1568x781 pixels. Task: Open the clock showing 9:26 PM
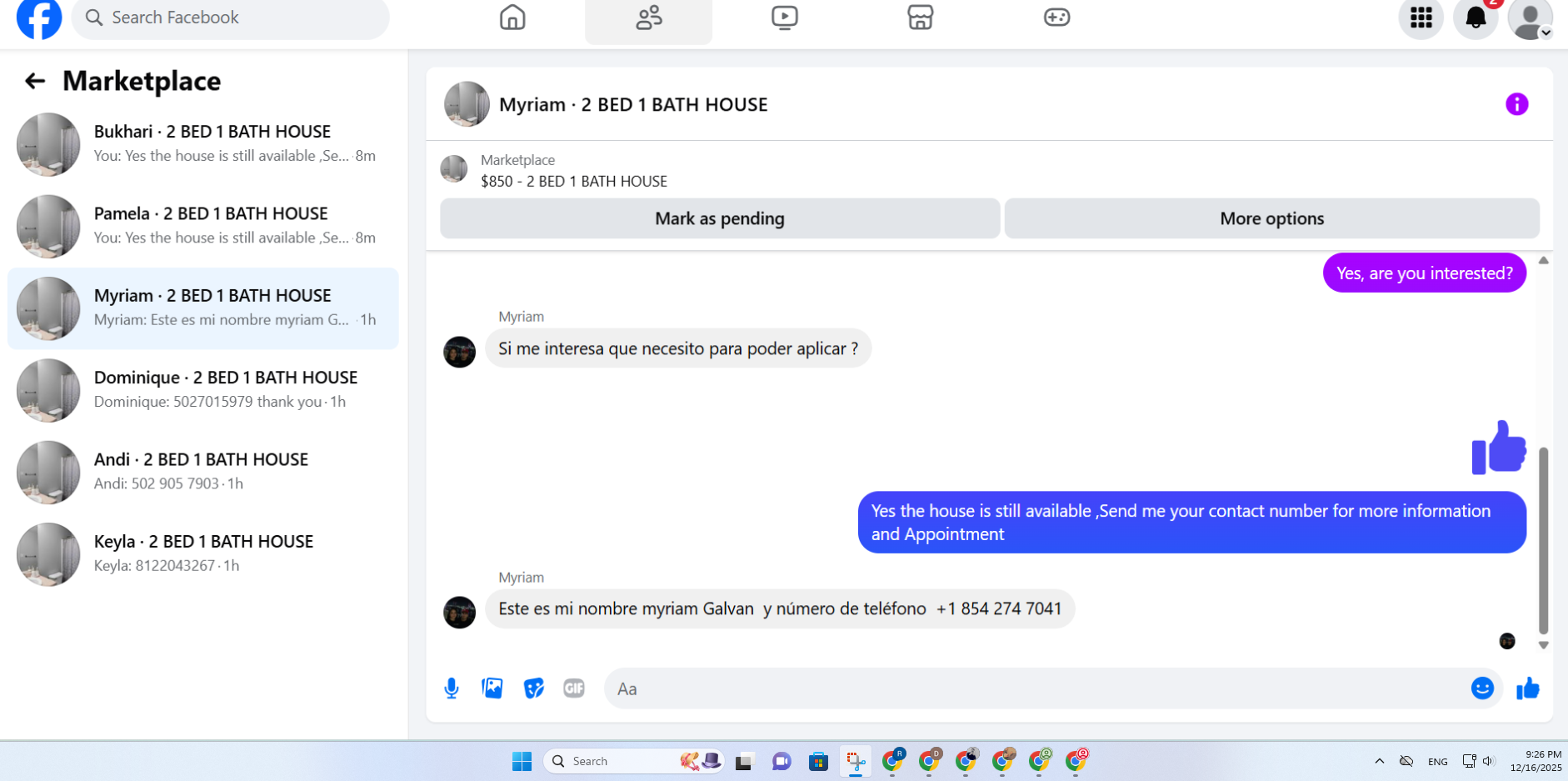click(1536, 761)
